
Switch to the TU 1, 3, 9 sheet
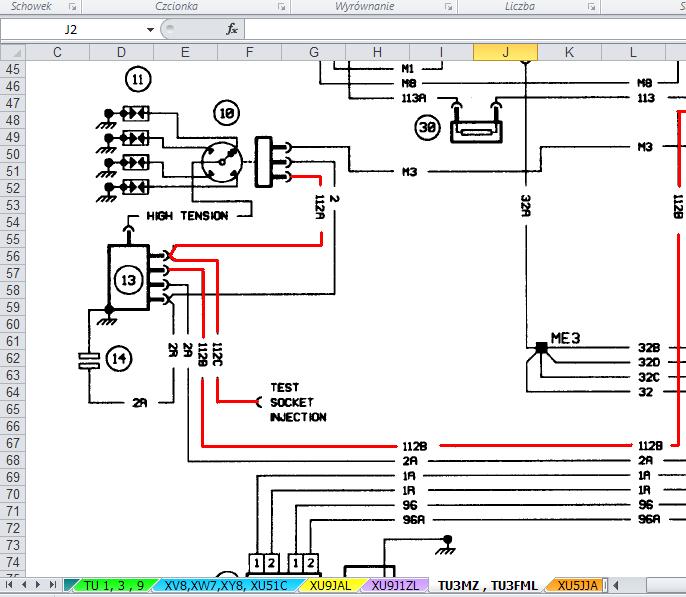pos(113,586)
